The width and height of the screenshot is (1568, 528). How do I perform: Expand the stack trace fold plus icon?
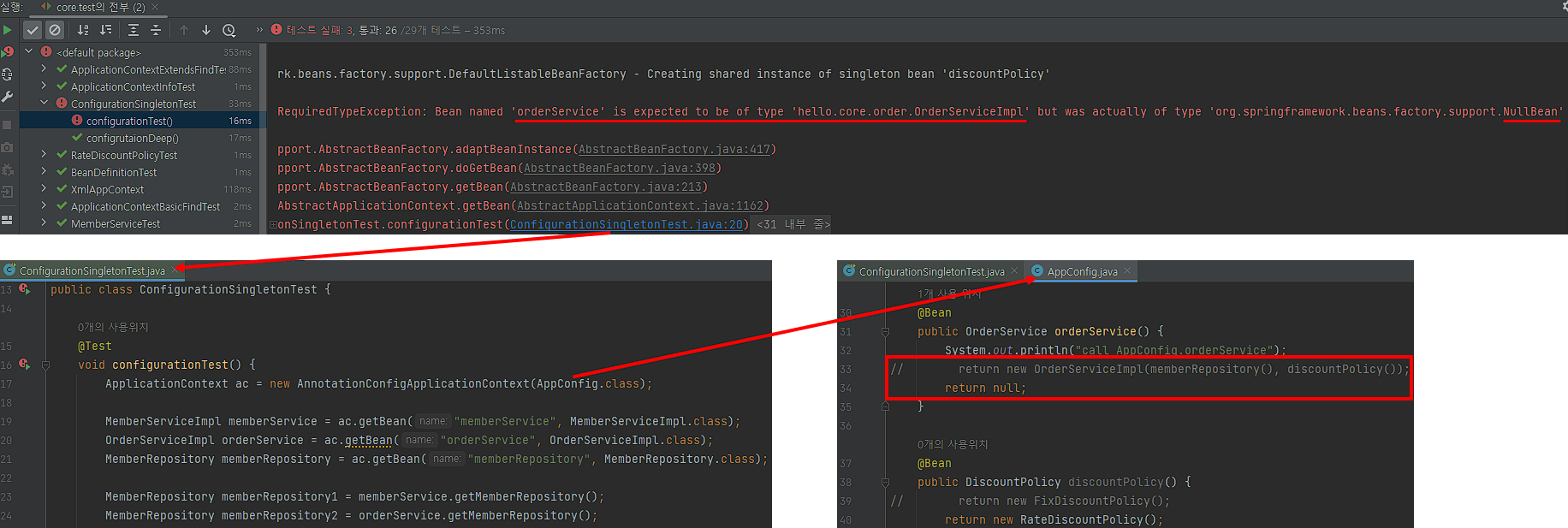[x=273, y=225]
